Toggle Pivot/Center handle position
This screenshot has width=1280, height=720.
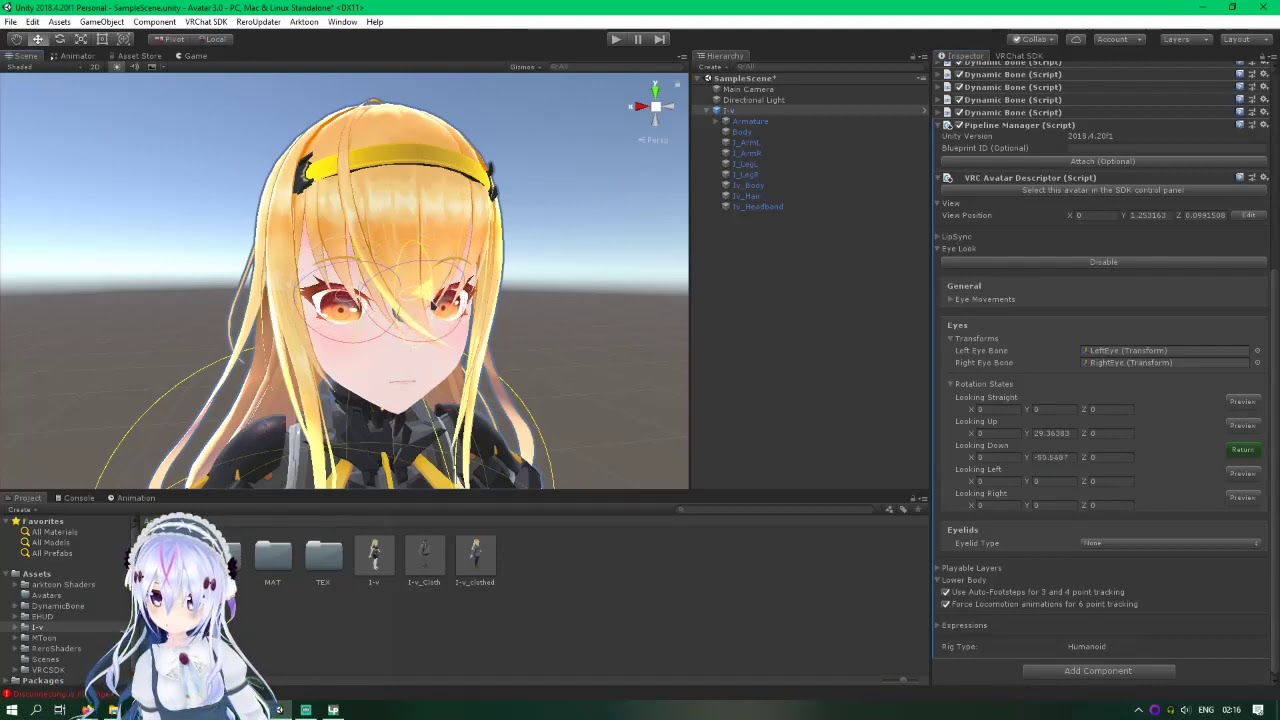(169, 39)
